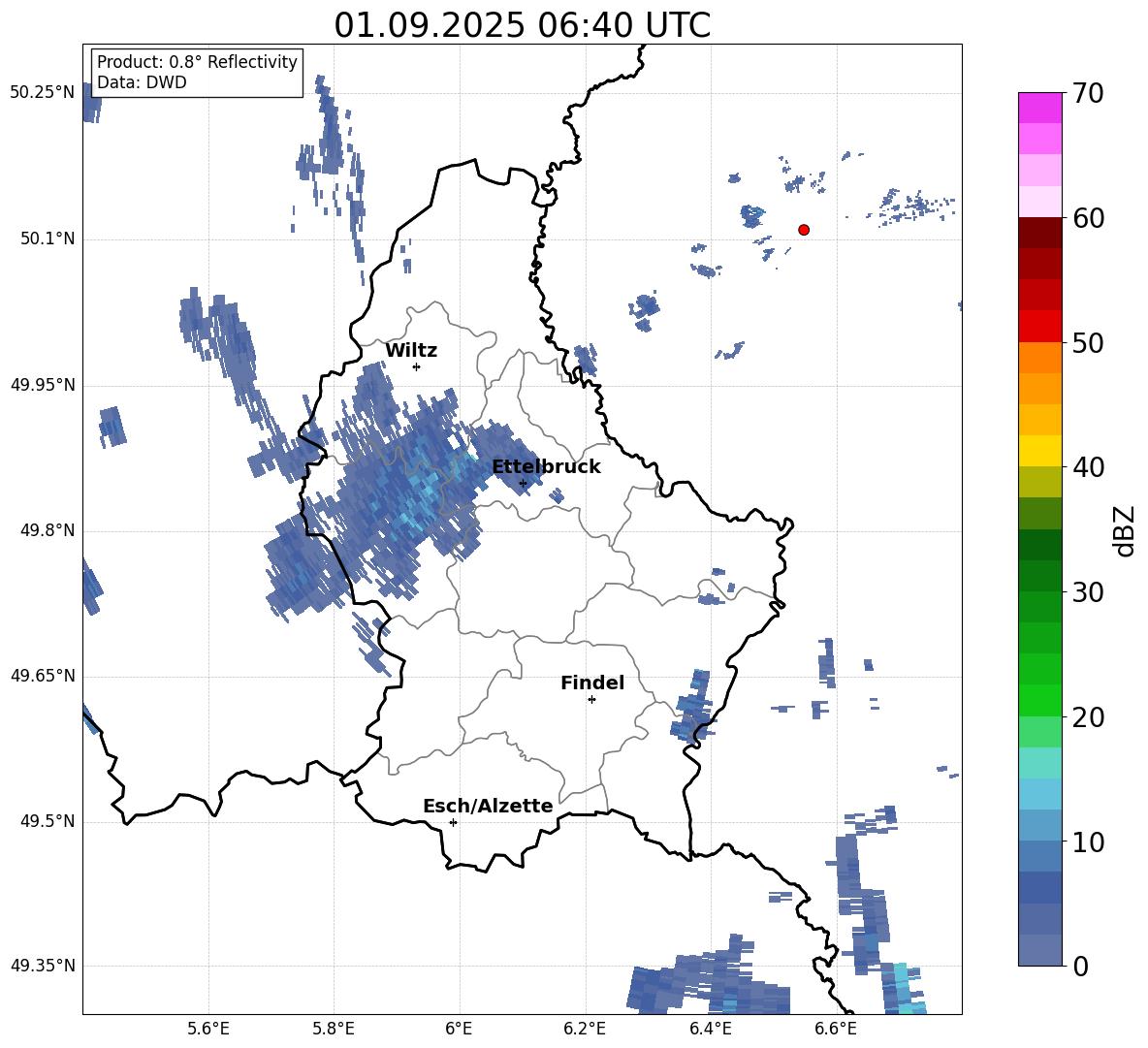Click the colorbar label '20'
The width and height of the screenshot is (1148, 1048).
1088,717
